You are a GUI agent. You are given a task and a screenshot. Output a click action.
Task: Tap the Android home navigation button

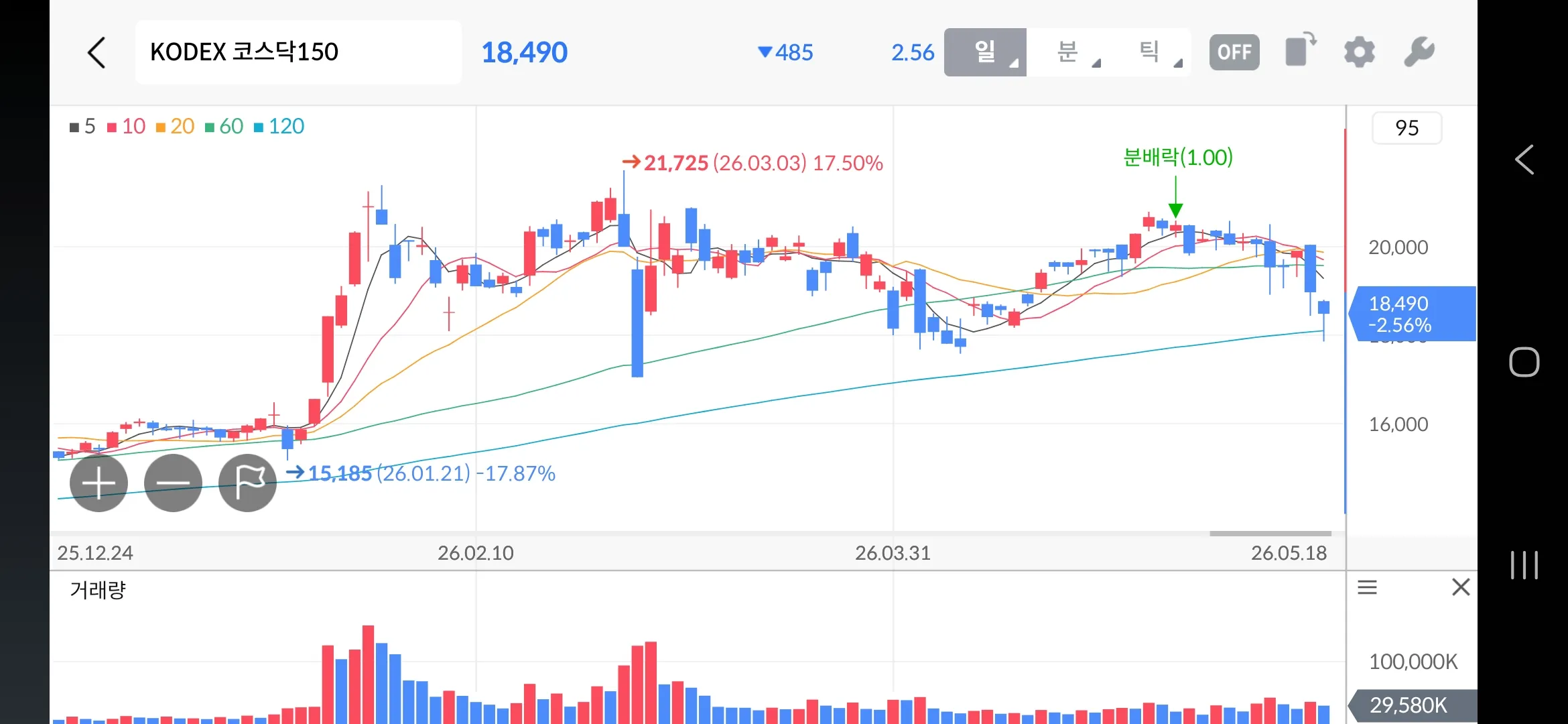coord(1524,362)
